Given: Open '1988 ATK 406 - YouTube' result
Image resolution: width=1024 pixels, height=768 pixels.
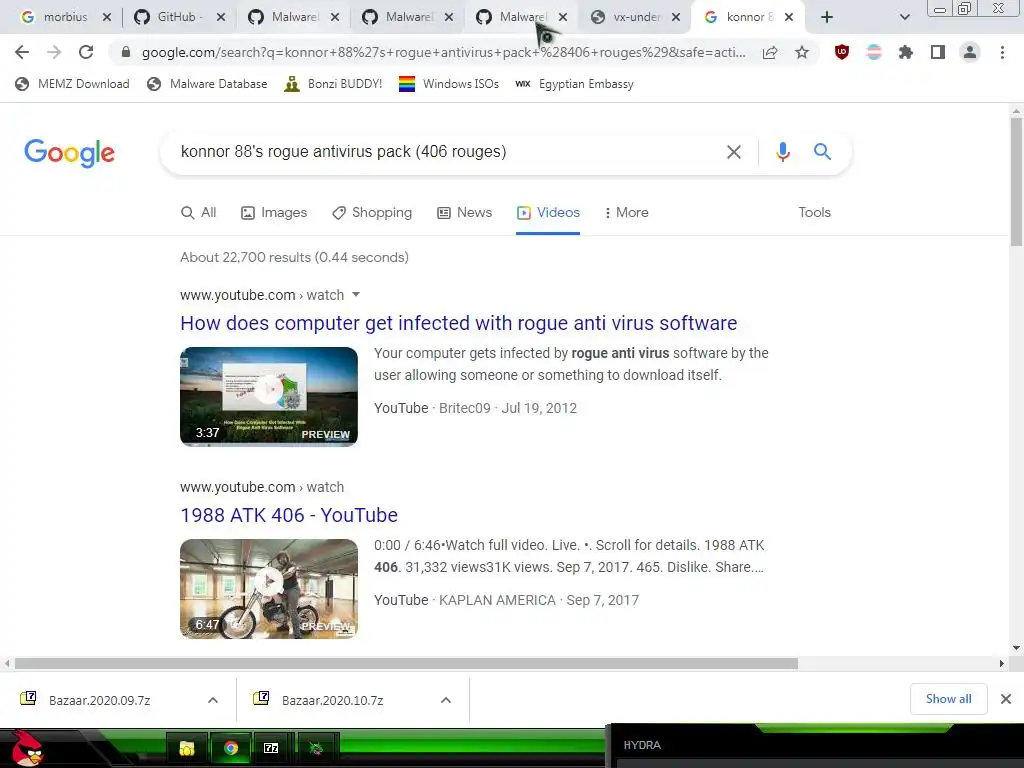Looking at the screenshot, I should 289,515.
